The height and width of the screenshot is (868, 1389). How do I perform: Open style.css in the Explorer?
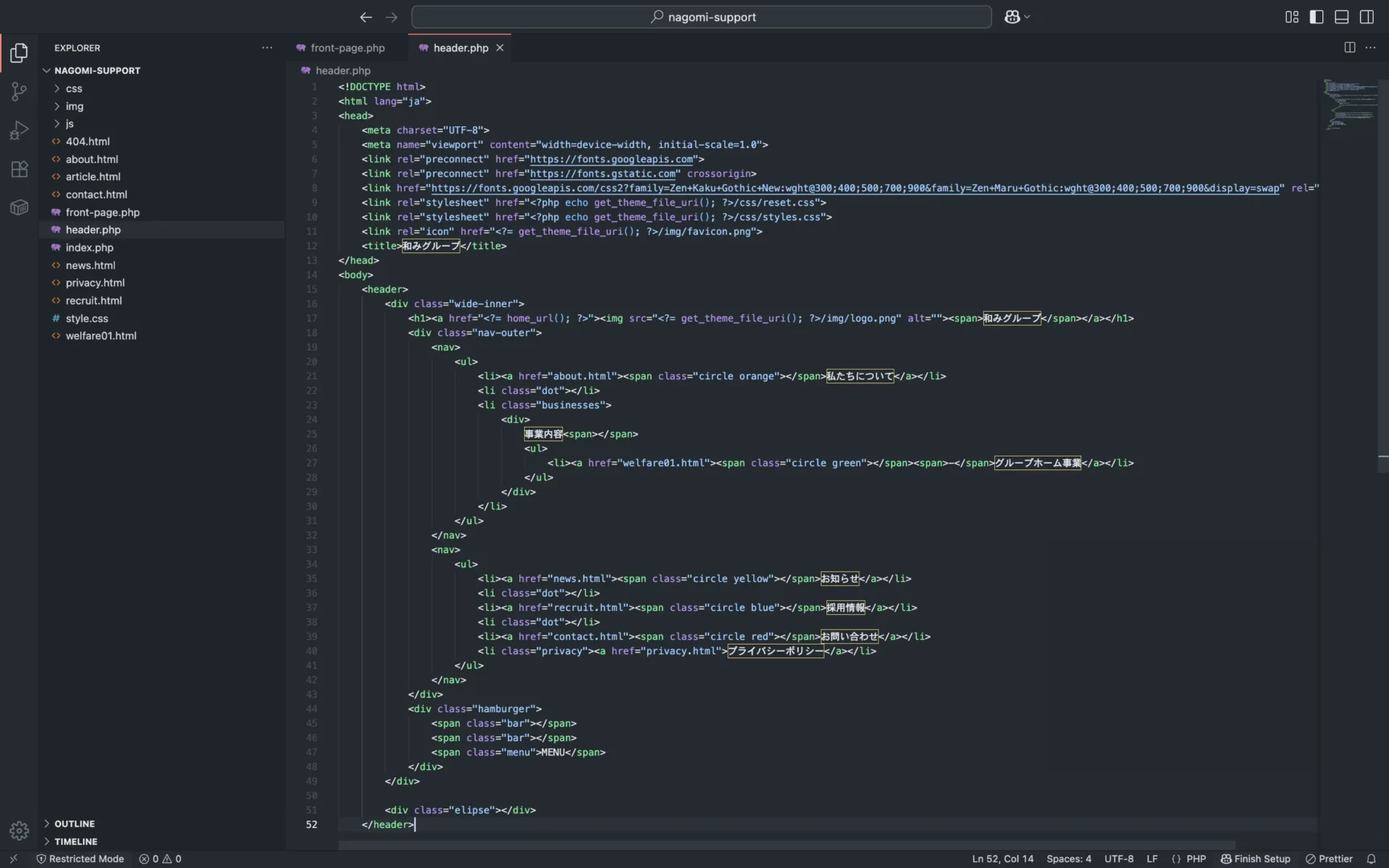click(87, 318)
